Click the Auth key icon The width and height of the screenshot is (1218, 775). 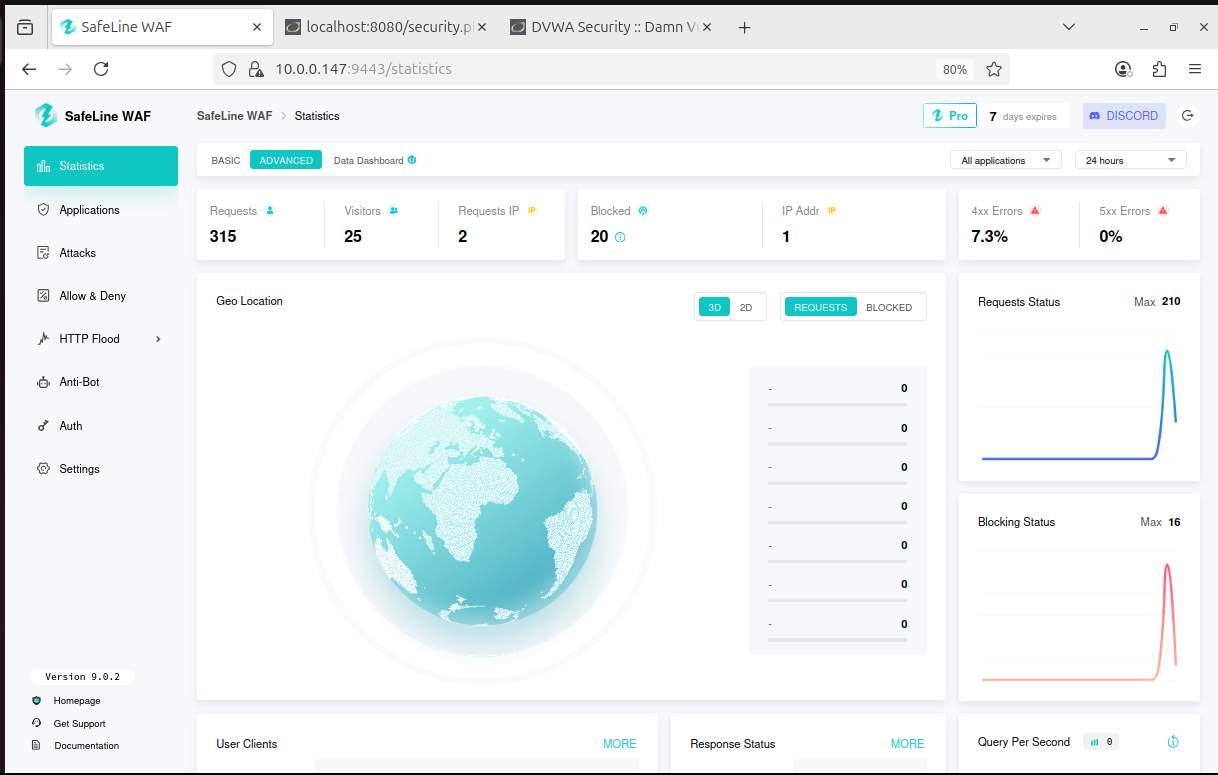tap(43, 426)
